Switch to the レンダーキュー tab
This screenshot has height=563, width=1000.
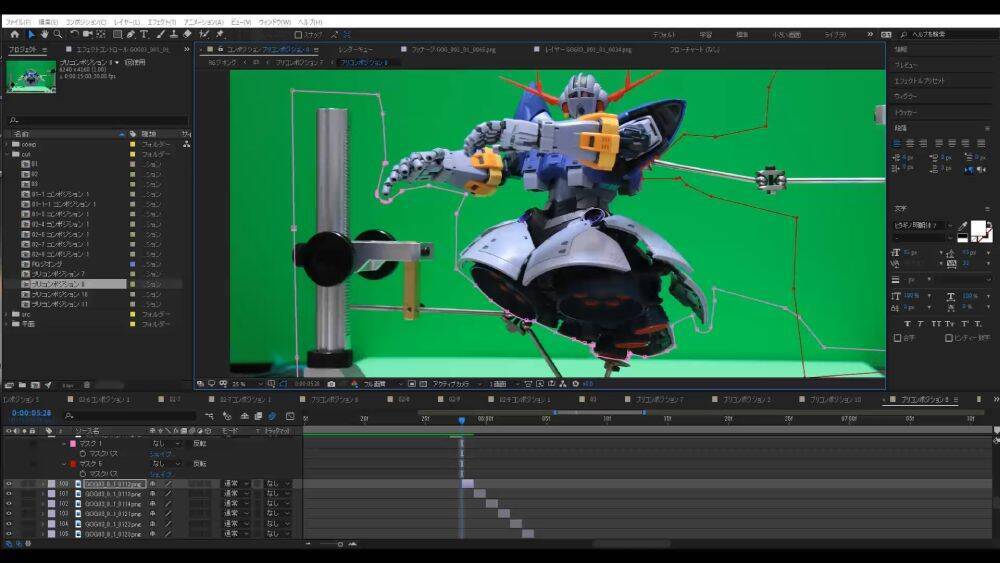[x=355, y=49]
